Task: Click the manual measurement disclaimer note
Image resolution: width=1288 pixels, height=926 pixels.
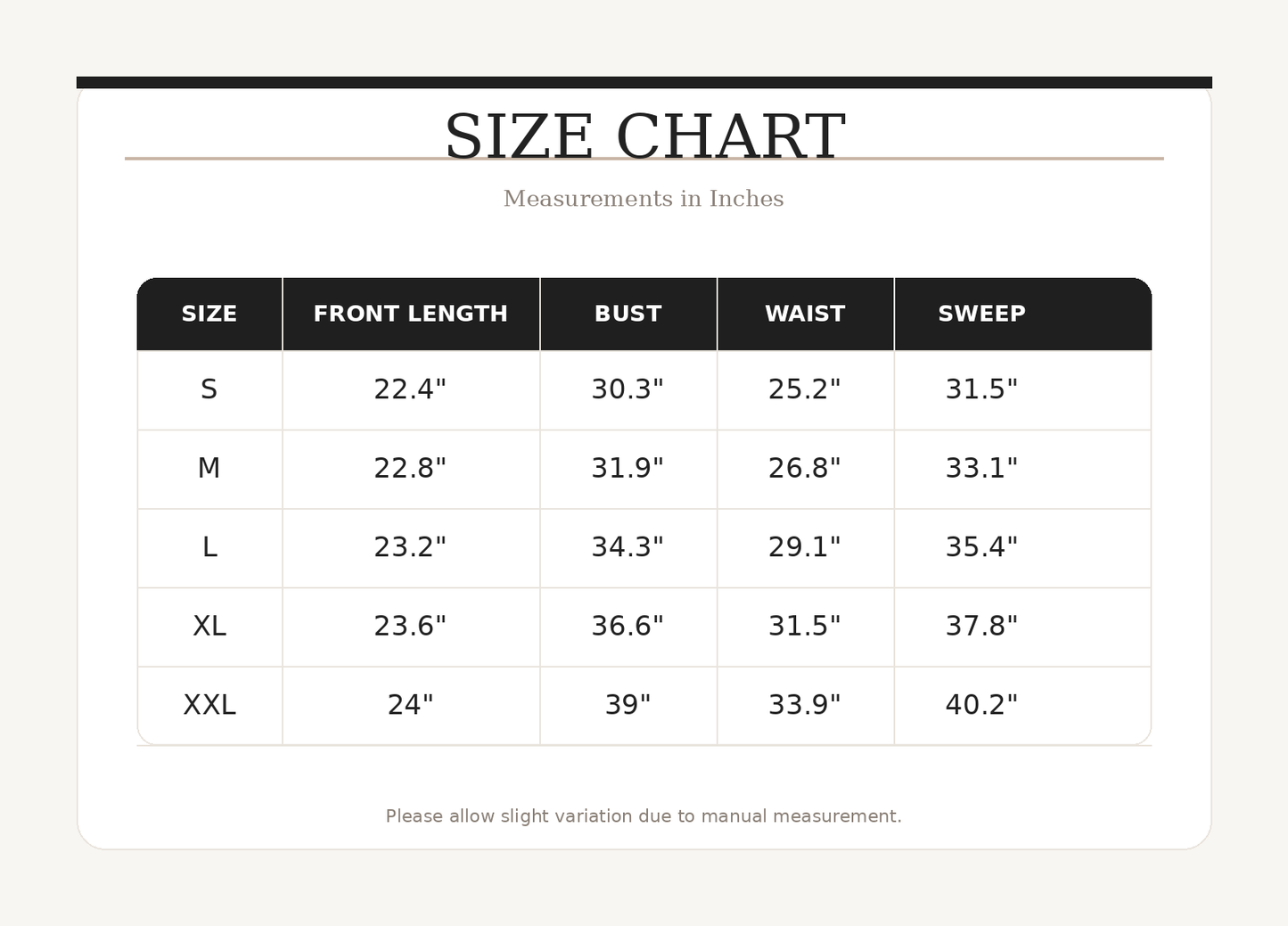Action: point(644,816)
